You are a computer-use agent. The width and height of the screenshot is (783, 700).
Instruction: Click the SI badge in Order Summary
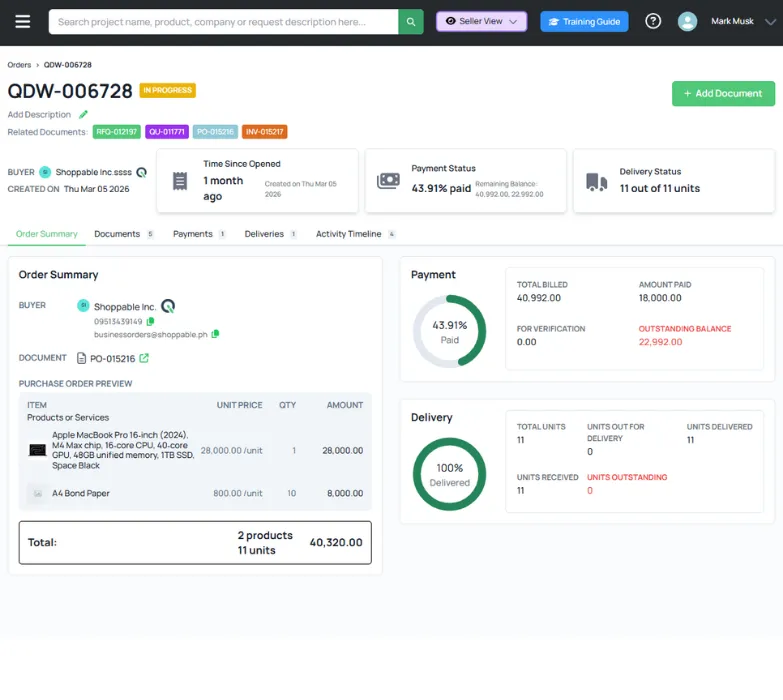(x=83, y=305)
